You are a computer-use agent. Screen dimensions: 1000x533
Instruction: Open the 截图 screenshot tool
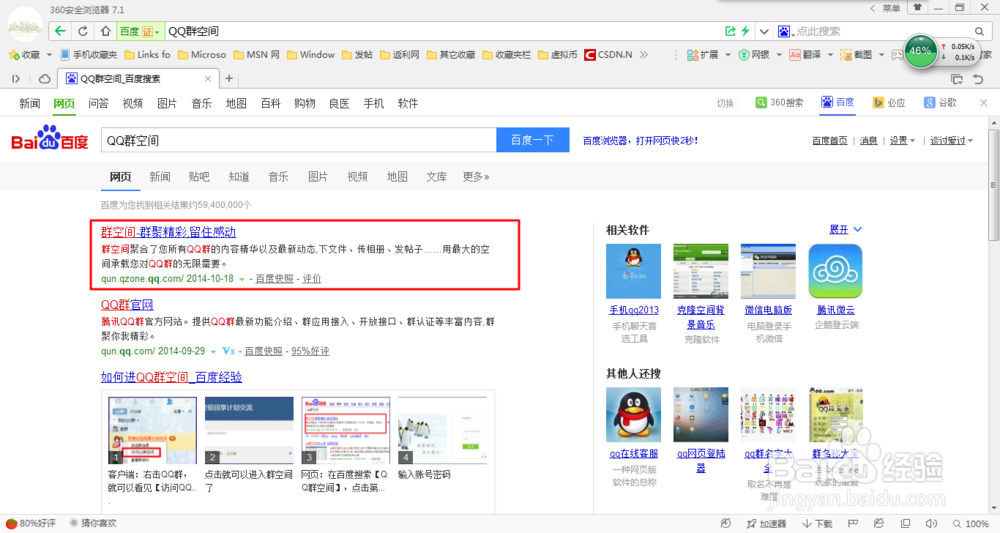(856, 55)
